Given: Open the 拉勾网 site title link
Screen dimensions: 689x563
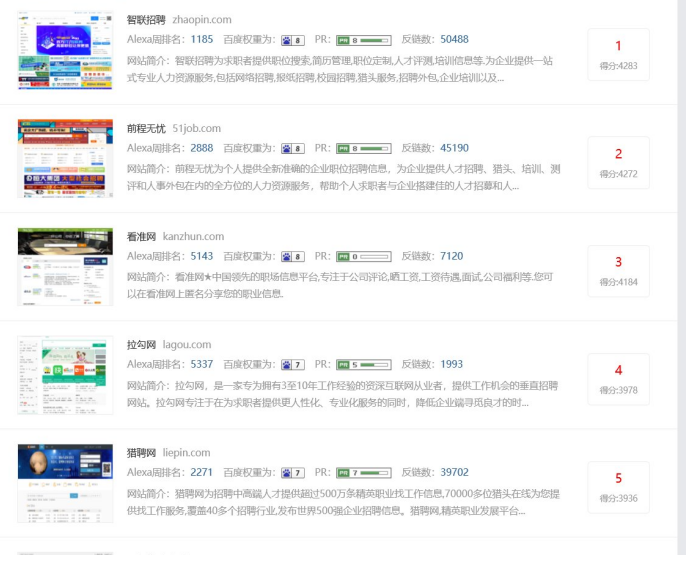Looking at the screenshot, I should (x=141, y=345).
